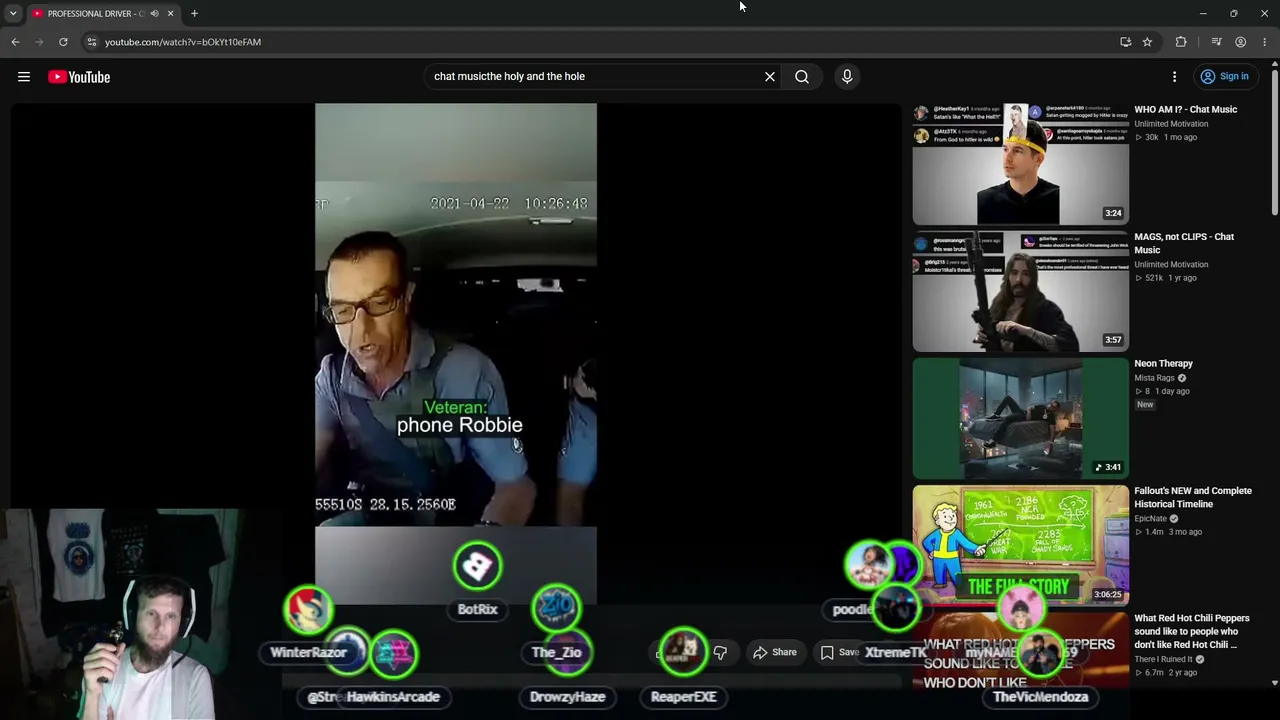
Task: Mute the PROFESSIONAL DRIVER tab audio
Action: (154, 13)
